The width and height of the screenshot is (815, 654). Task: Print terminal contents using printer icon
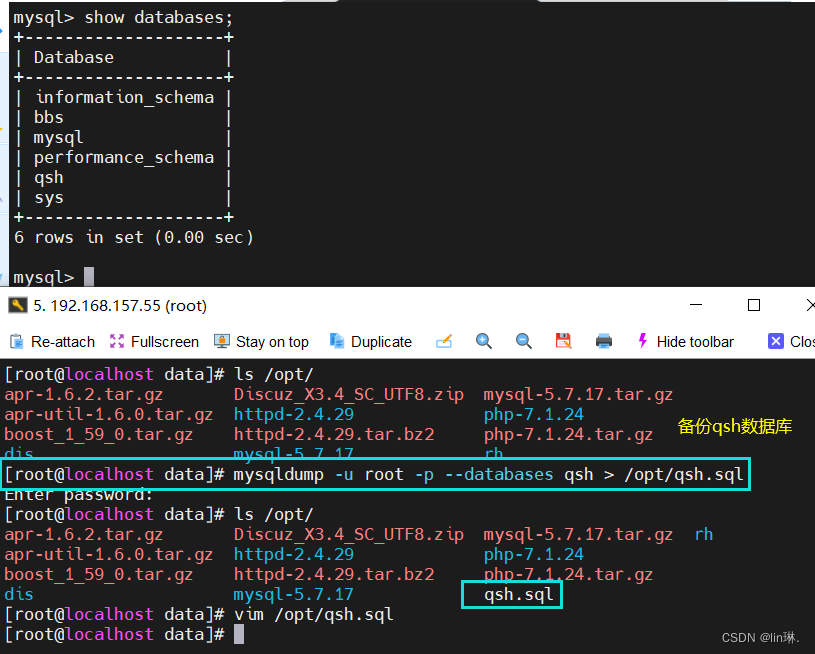[603, 341]
